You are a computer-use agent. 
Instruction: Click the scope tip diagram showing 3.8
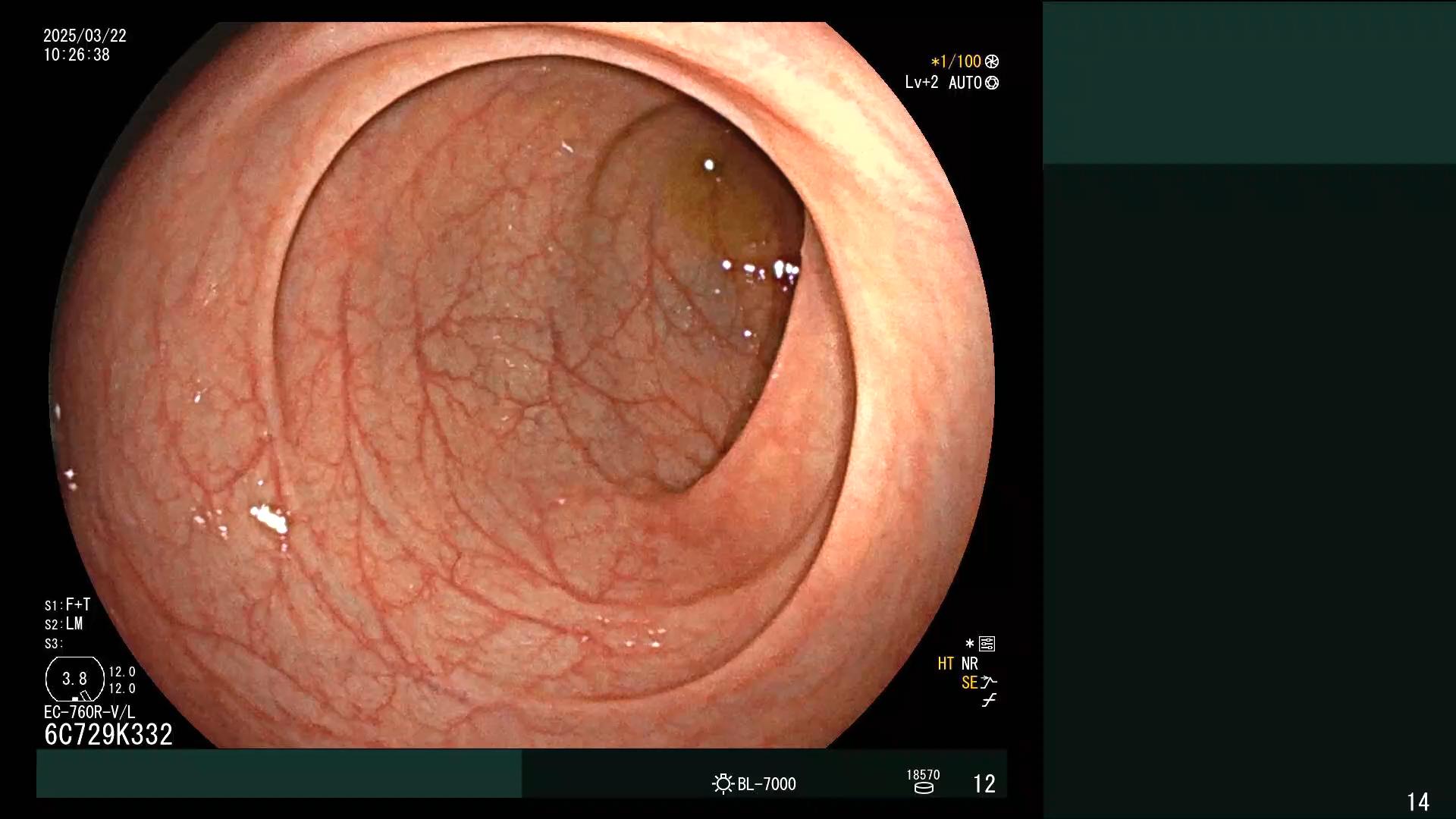click(x=75, y=679)
